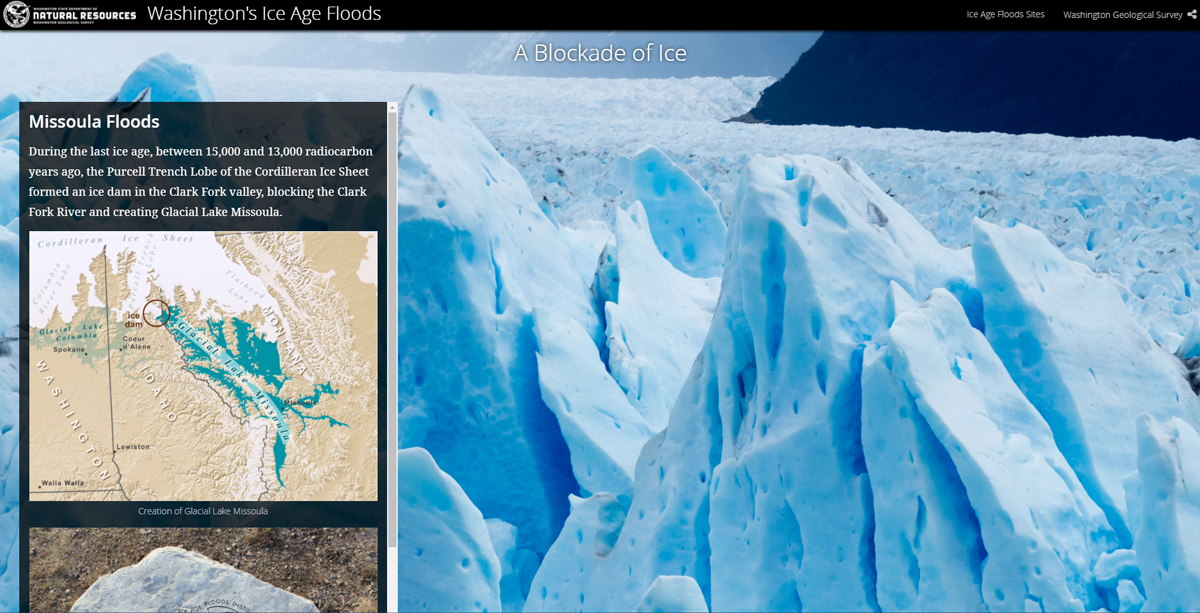Screen dimensions: 1200x613
Task: Click the Walla Walla label on the map
Action: (64, 483)
